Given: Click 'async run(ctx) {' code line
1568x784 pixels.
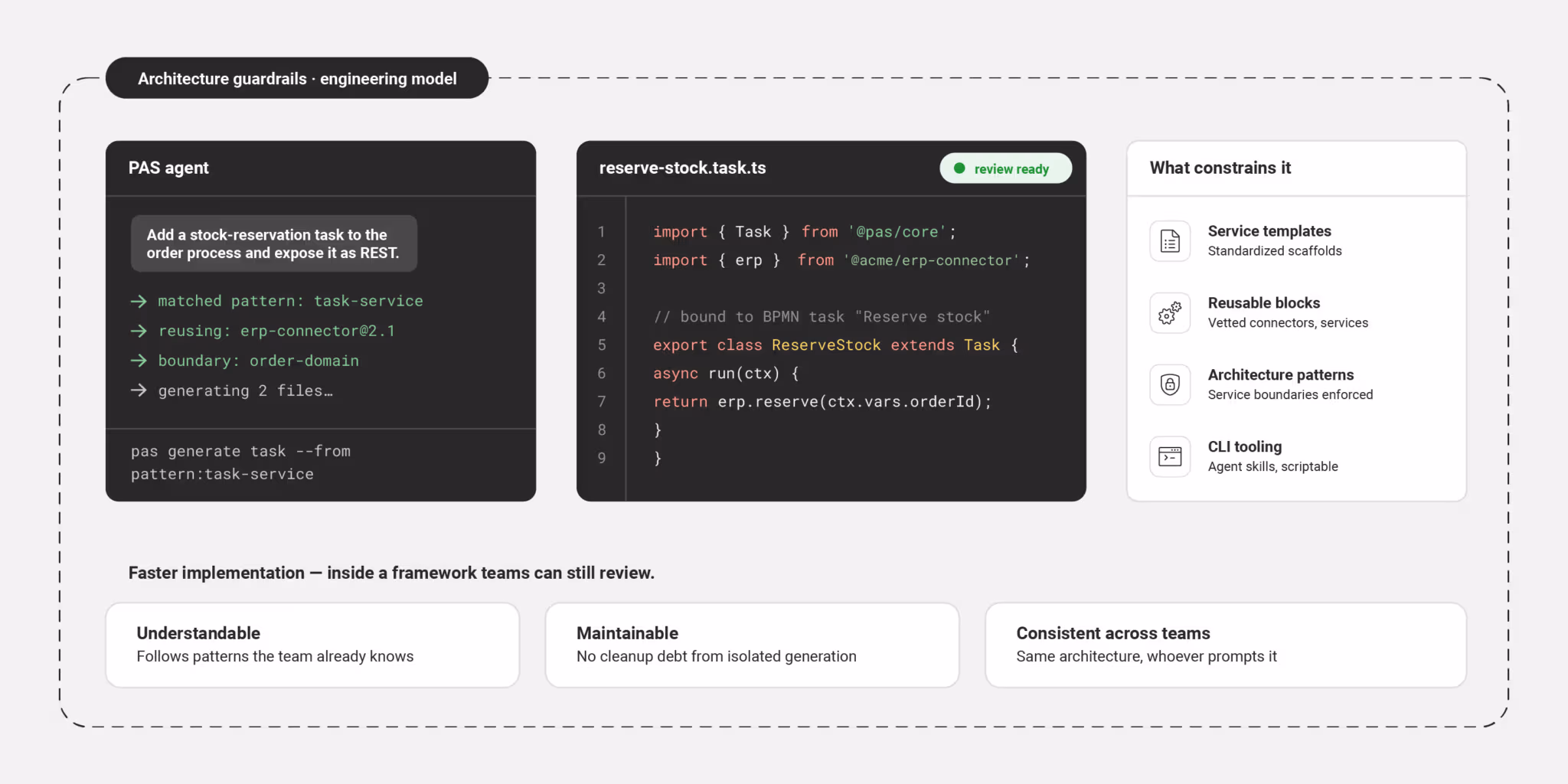Looking at the screenshot, I should 726,374.
